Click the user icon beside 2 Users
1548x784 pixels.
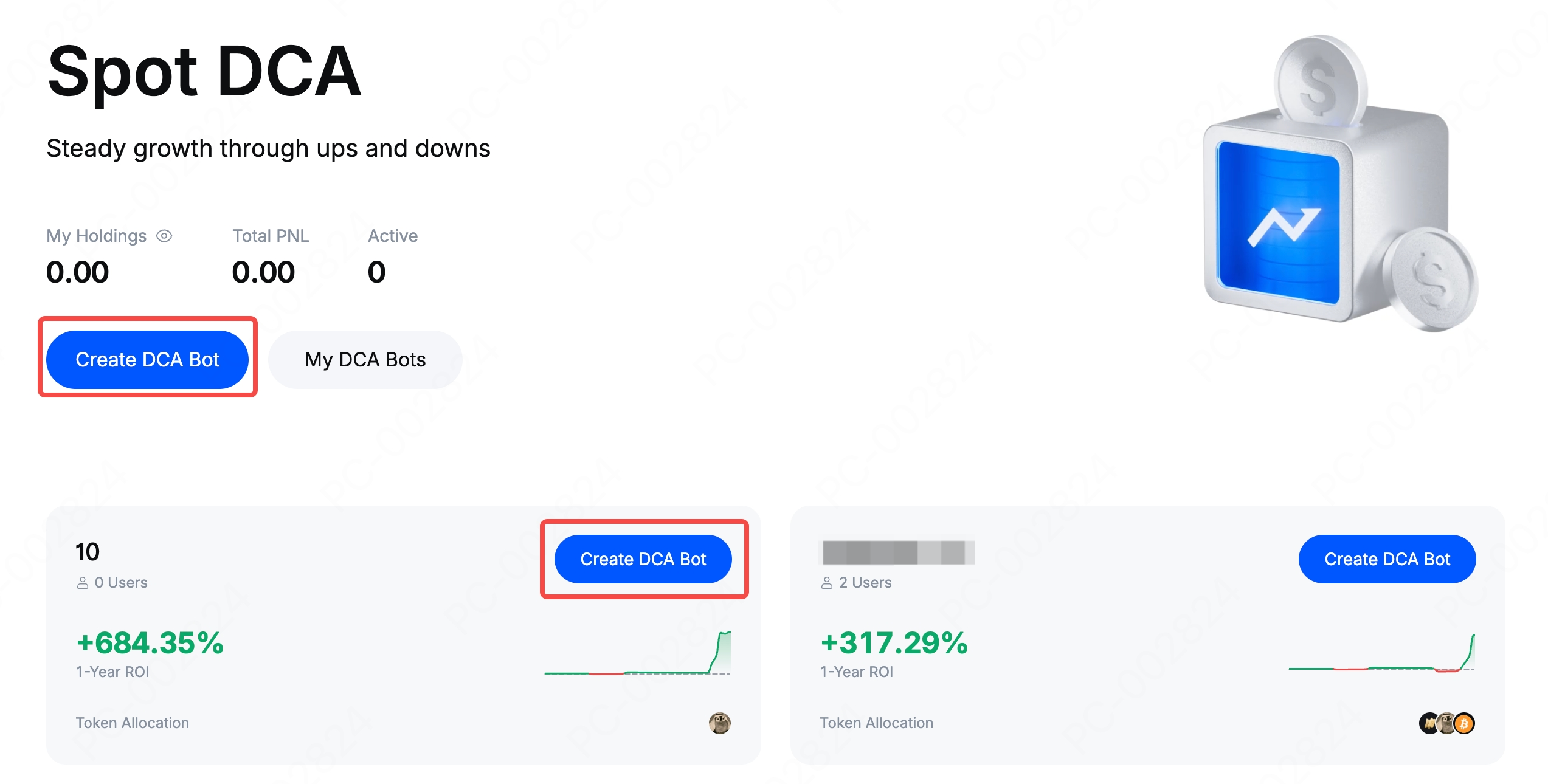(827, 583)
